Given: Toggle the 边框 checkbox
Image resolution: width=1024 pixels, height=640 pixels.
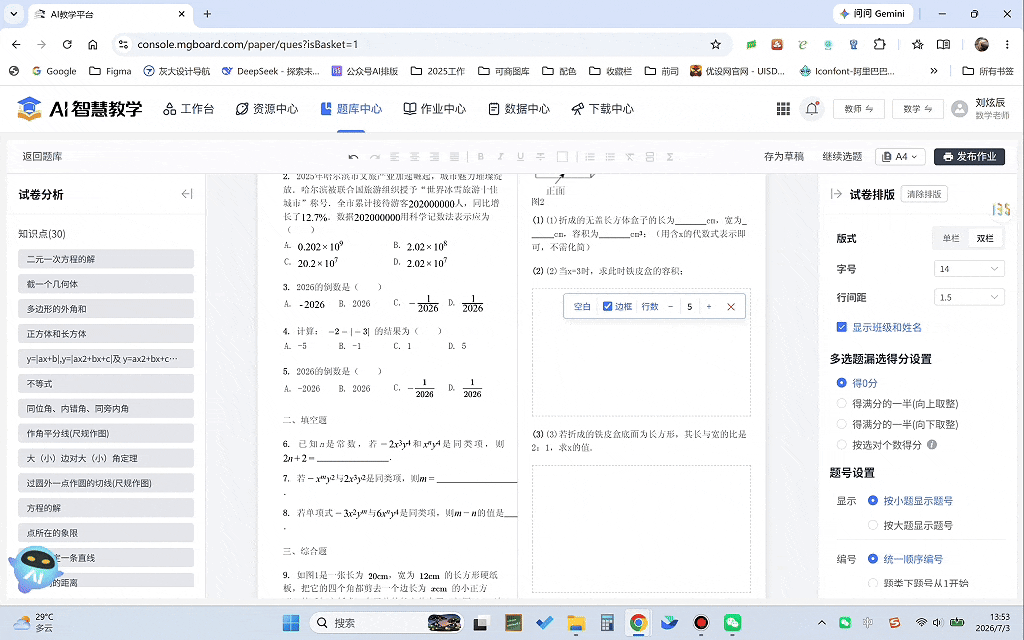Looking at the screenshot, I should (607, 306).
